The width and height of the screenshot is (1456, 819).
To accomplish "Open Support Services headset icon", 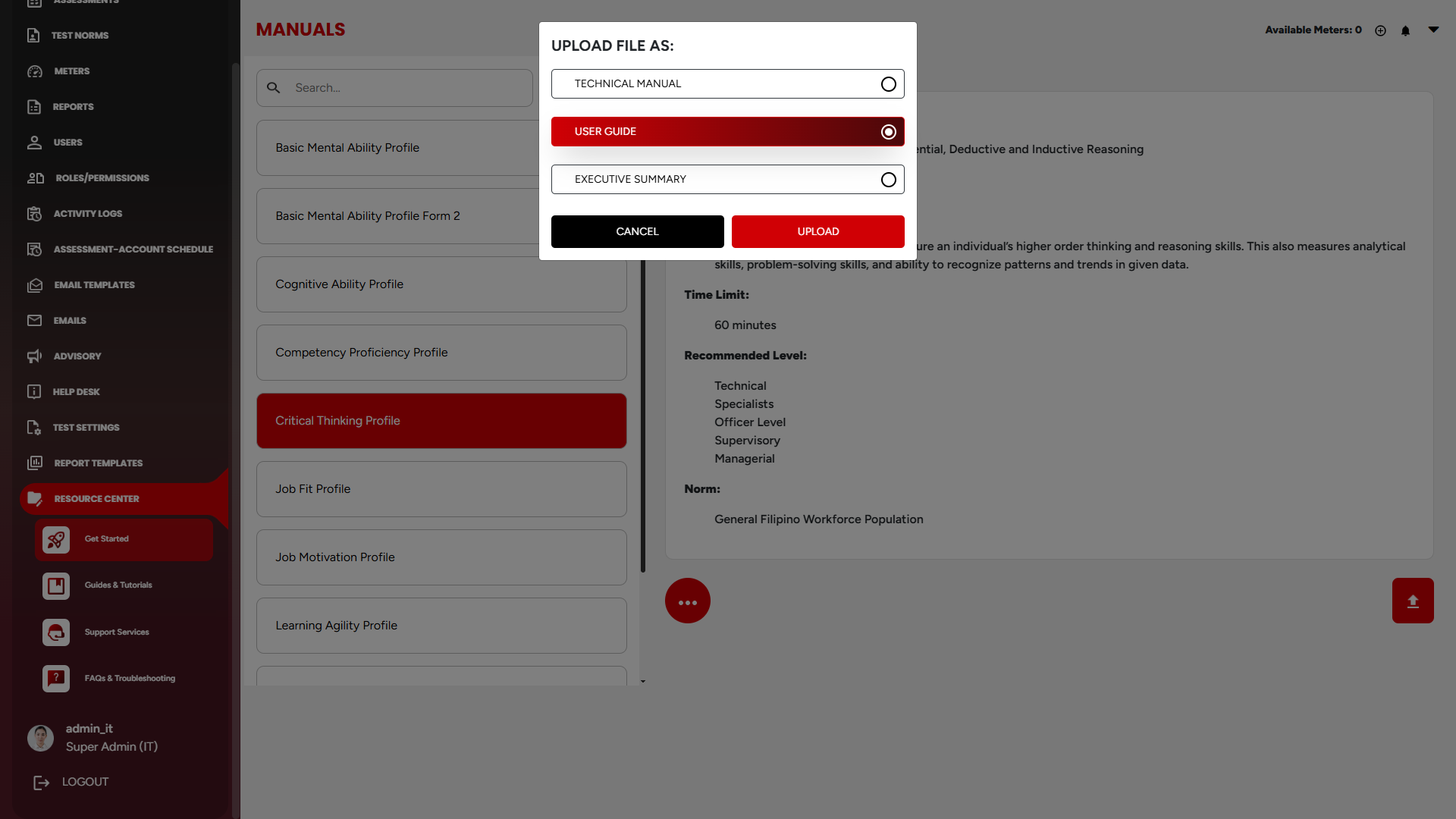I will coord(56,632).
